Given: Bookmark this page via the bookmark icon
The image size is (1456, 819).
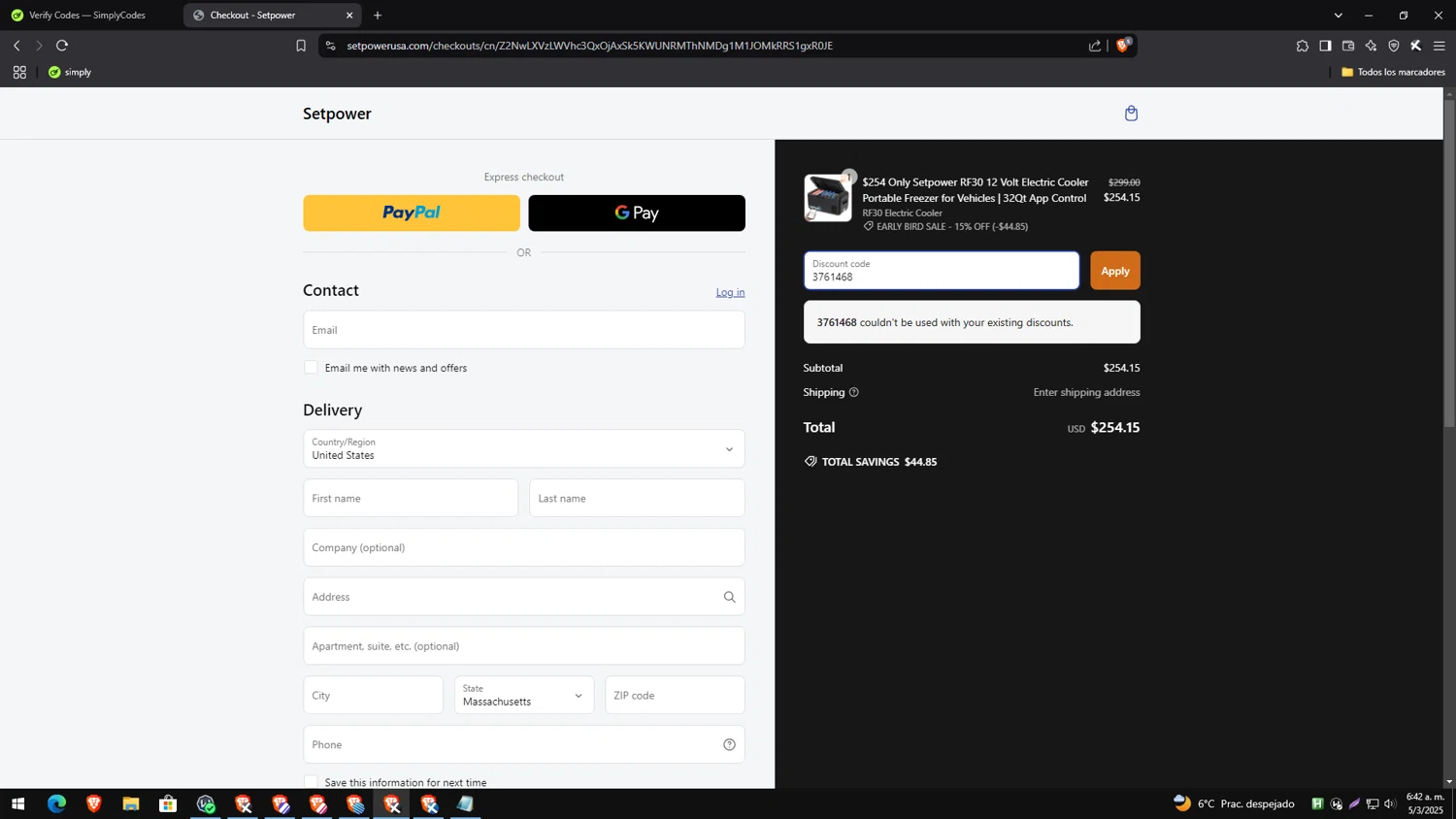Looking at the screenshot, I should [301, 46].
